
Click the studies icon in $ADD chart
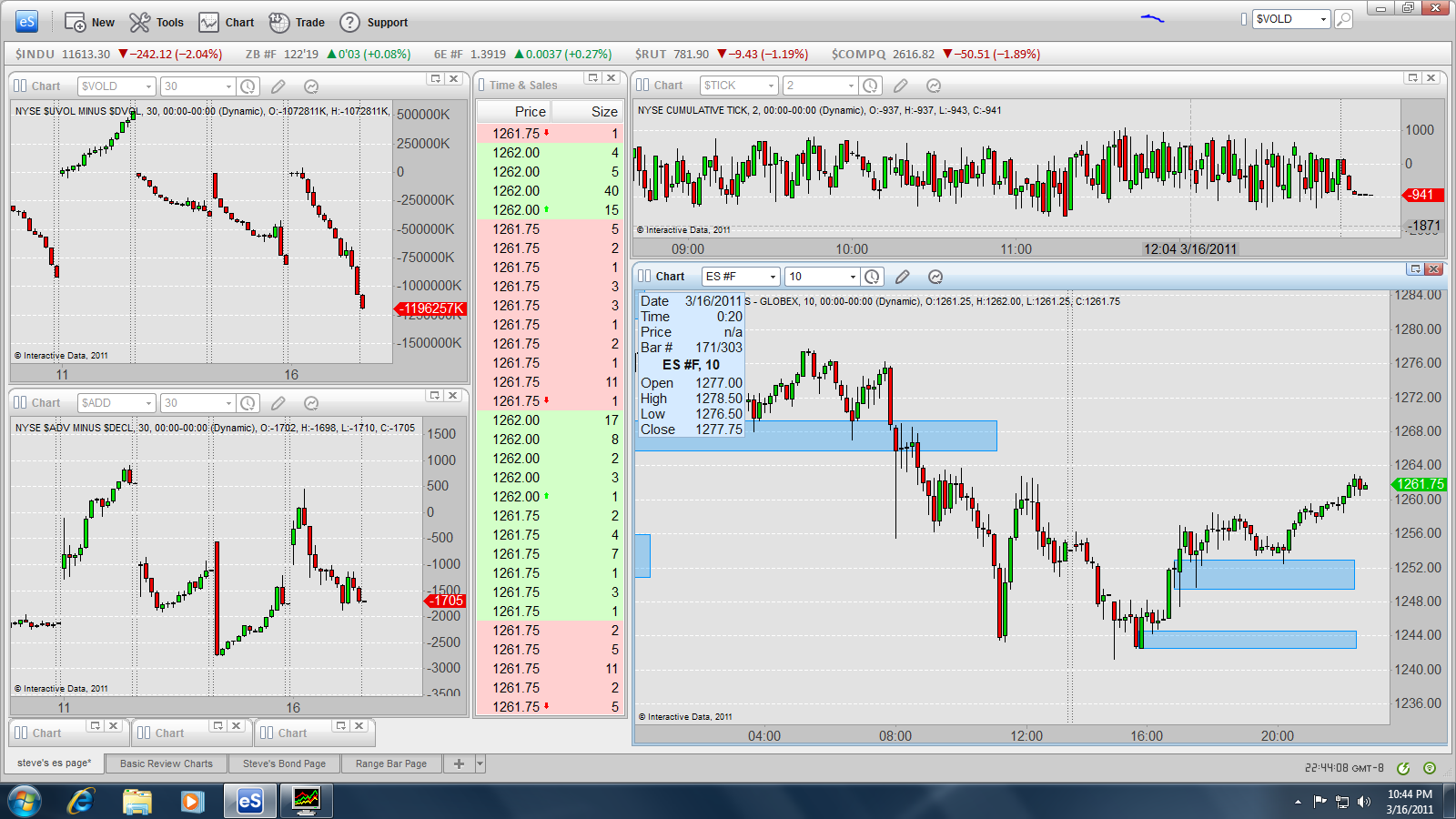[x=310, y=403]
